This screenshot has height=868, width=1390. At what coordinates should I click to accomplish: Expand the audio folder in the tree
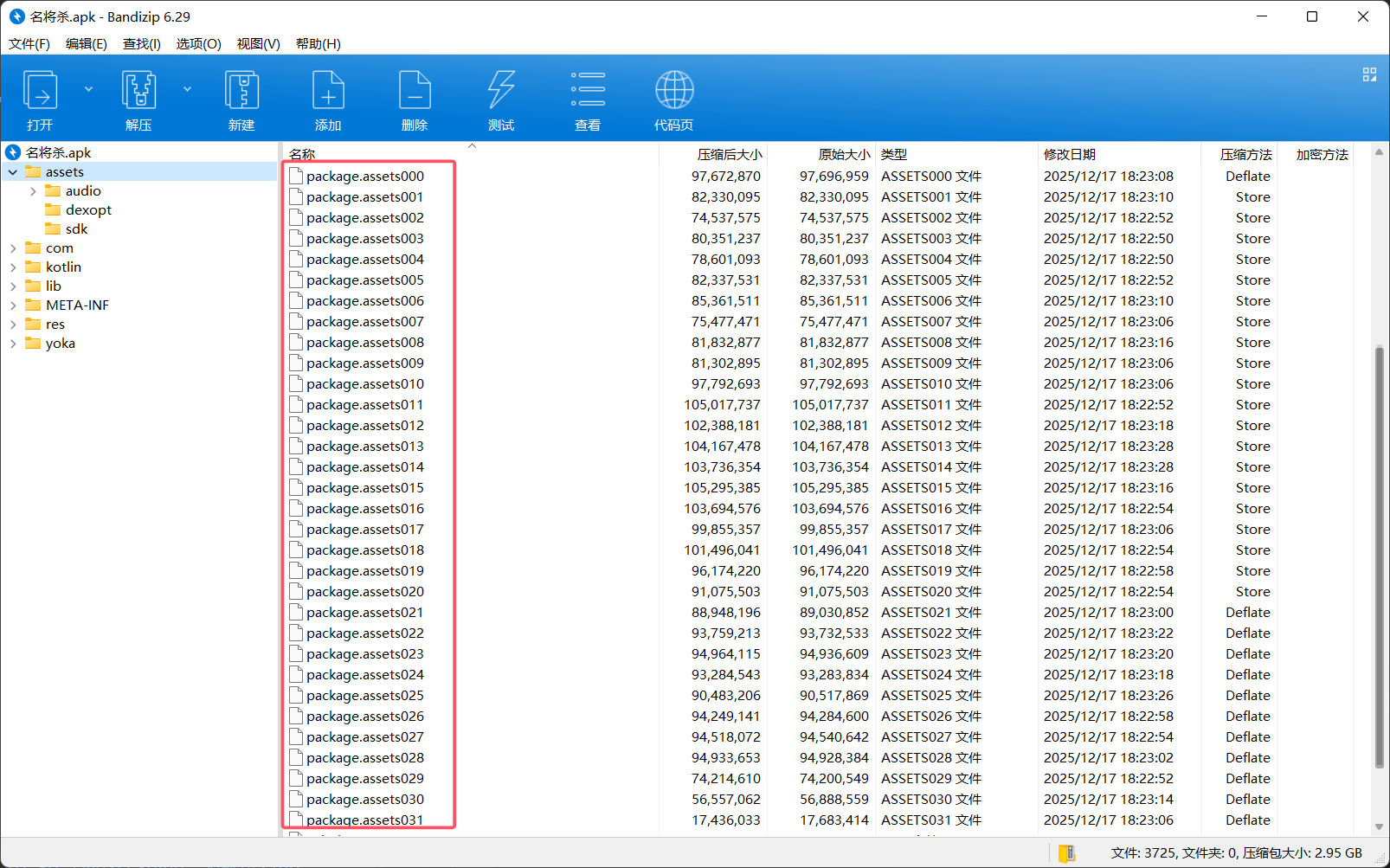tap(33, 191)
